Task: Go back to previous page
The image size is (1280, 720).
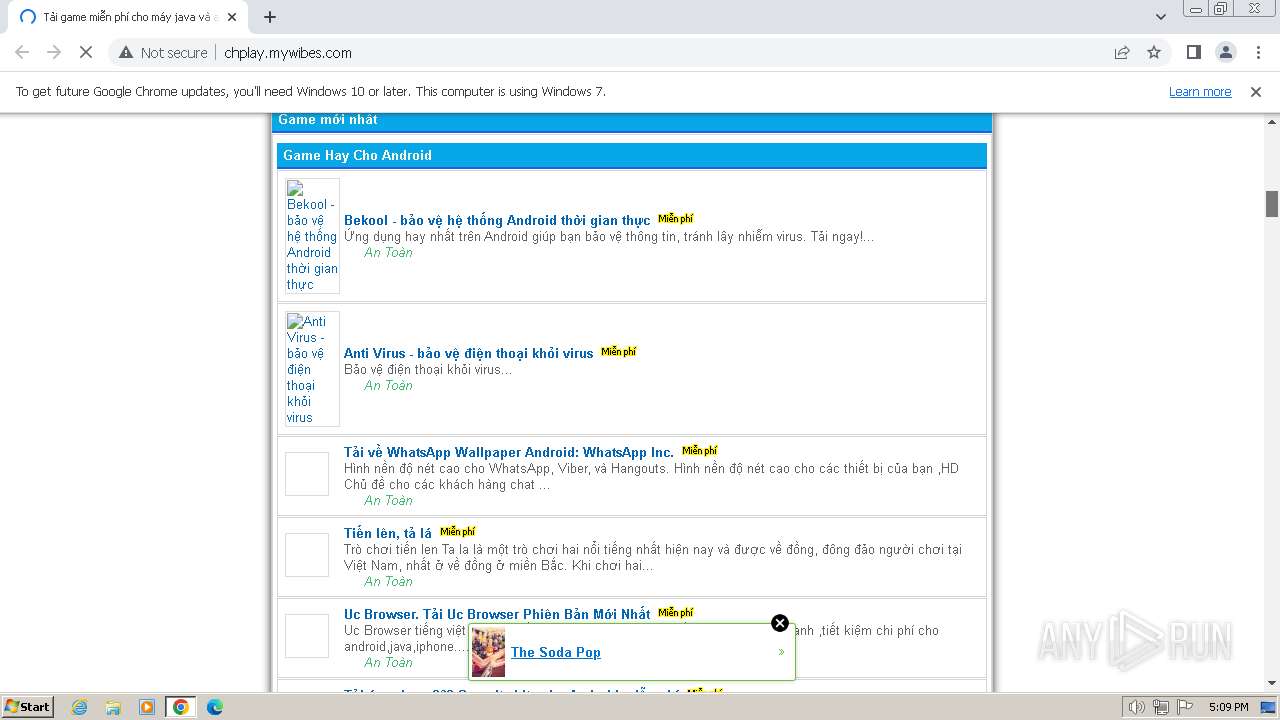Action: click(22, 52)
